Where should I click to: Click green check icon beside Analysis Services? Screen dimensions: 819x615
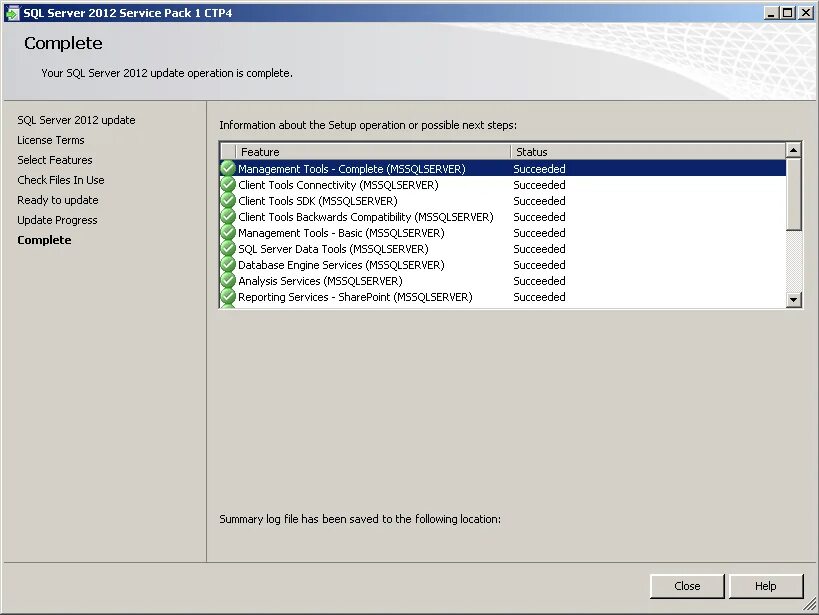point(228,281)
